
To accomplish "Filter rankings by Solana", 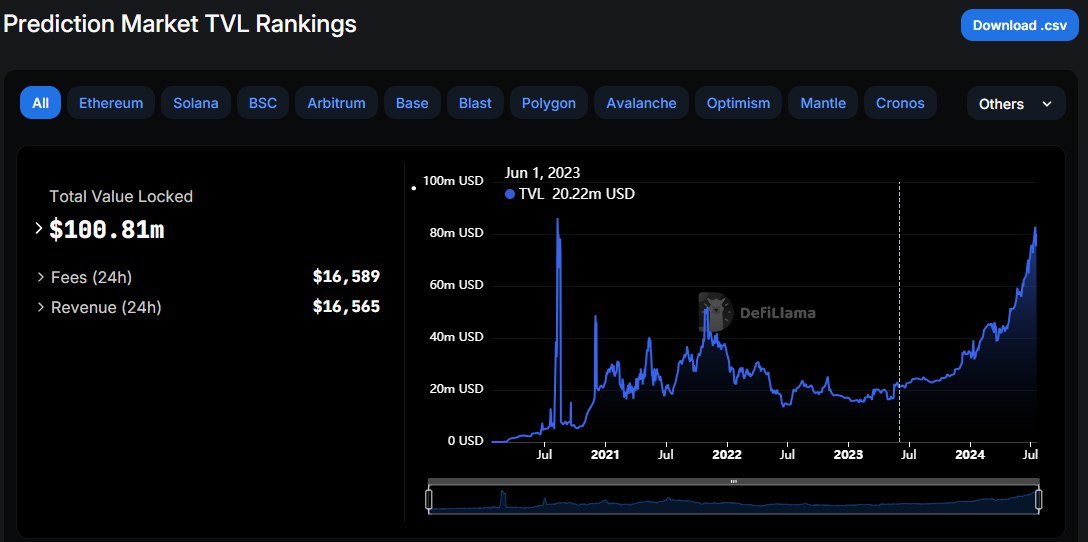I will pyautogui.click(x=196, y=103).
